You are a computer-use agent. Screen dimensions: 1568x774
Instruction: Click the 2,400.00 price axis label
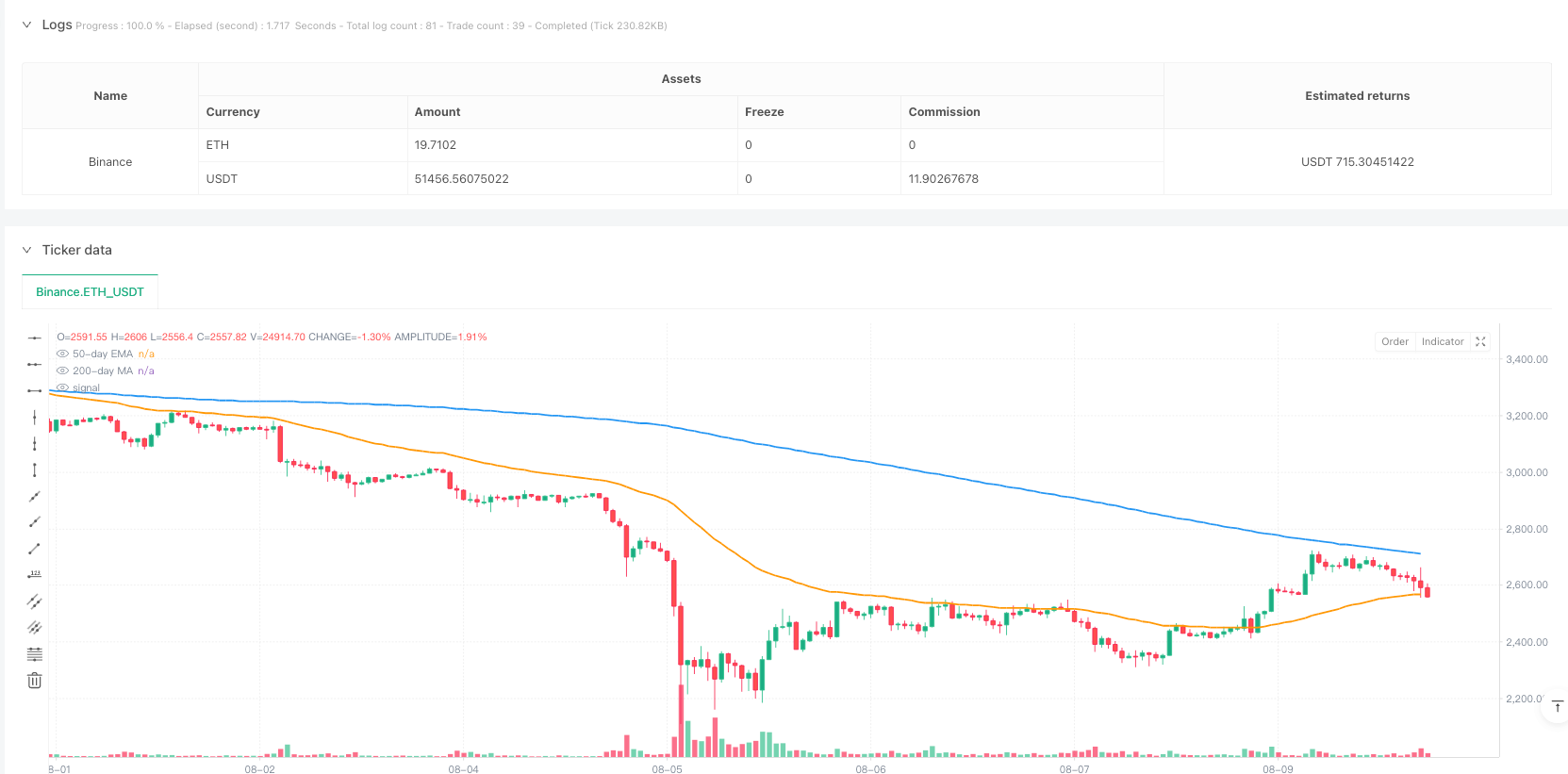(1527, 643)
